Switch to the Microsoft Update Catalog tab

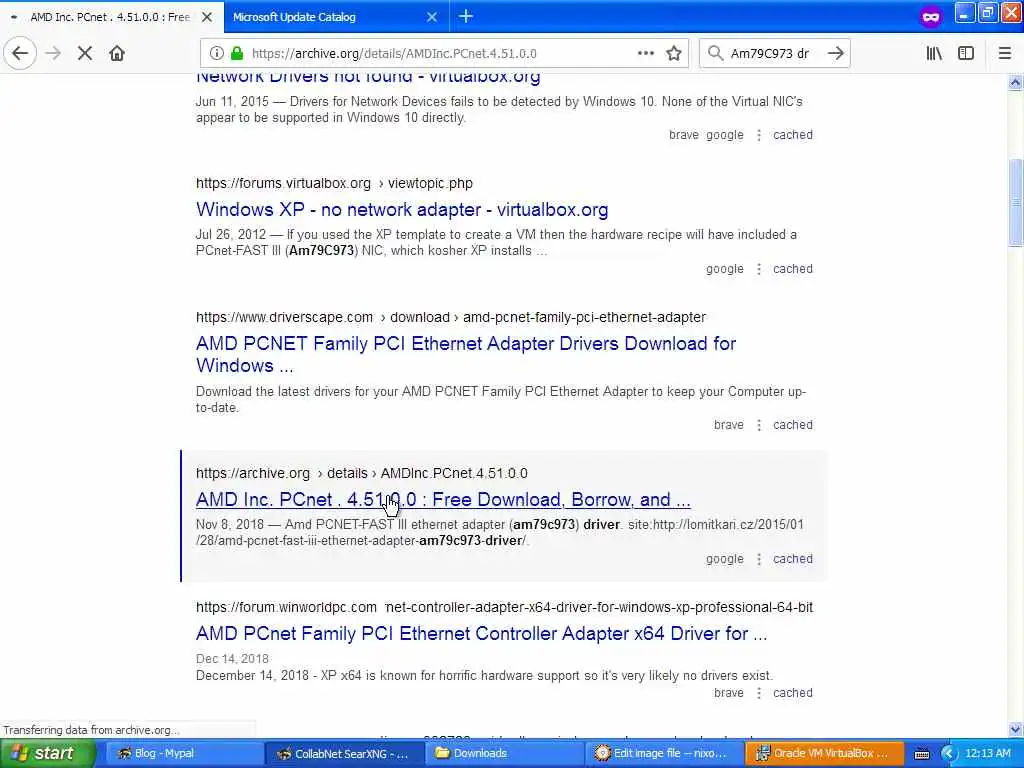336,17
